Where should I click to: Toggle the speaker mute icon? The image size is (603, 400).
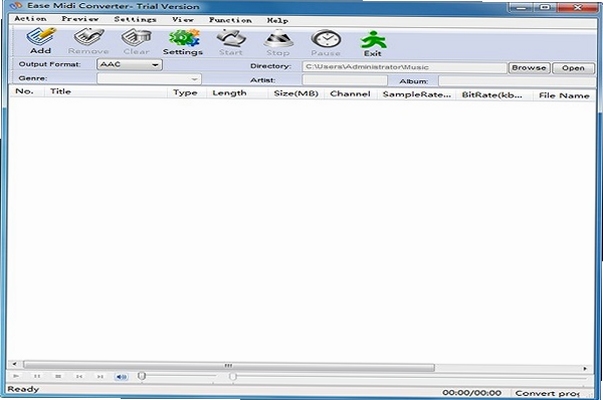tap(121, 377)
